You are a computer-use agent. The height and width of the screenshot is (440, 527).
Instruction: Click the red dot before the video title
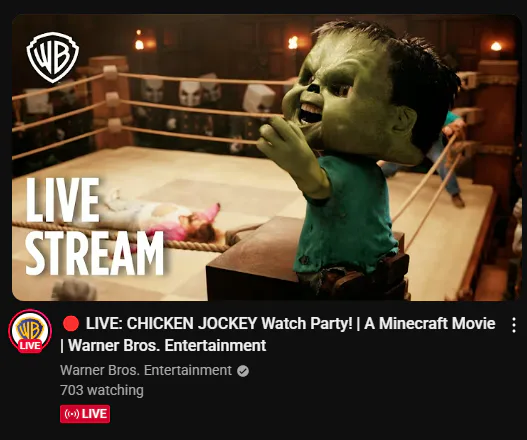click(x=71, y=323)
